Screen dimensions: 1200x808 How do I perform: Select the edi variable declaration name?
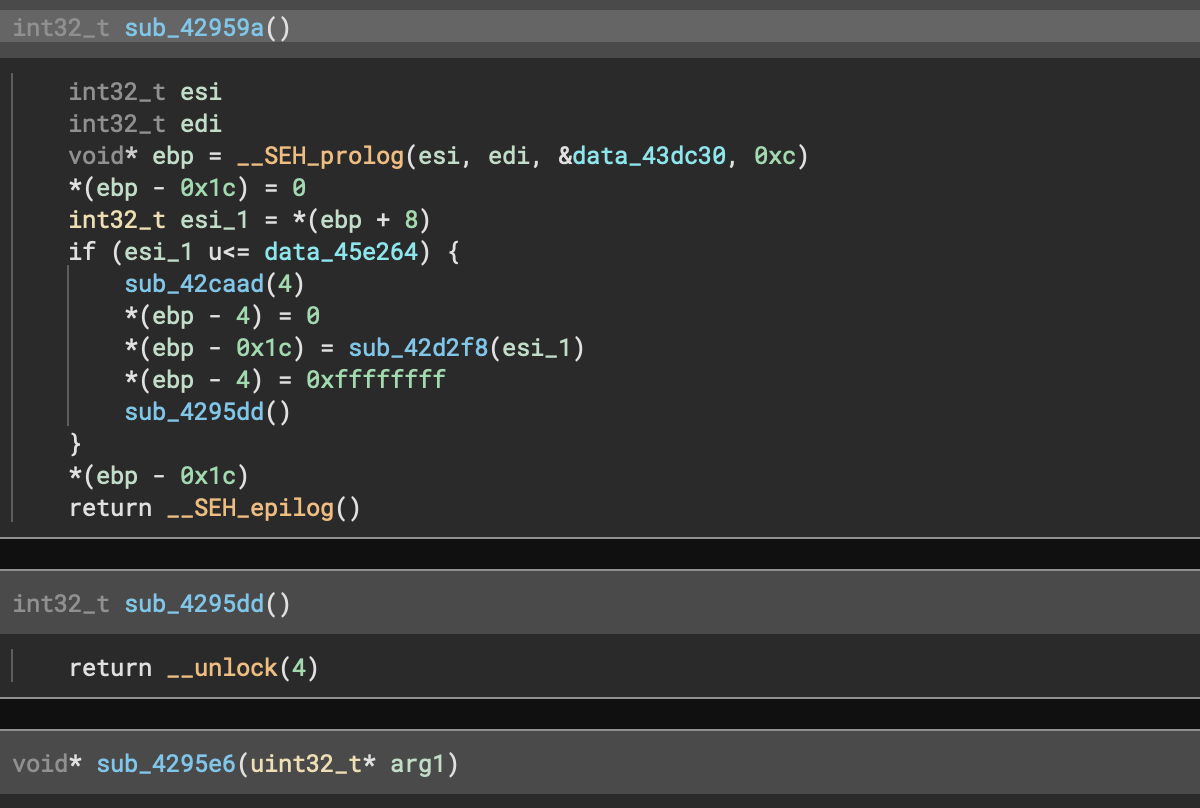[x=201, y=124]
